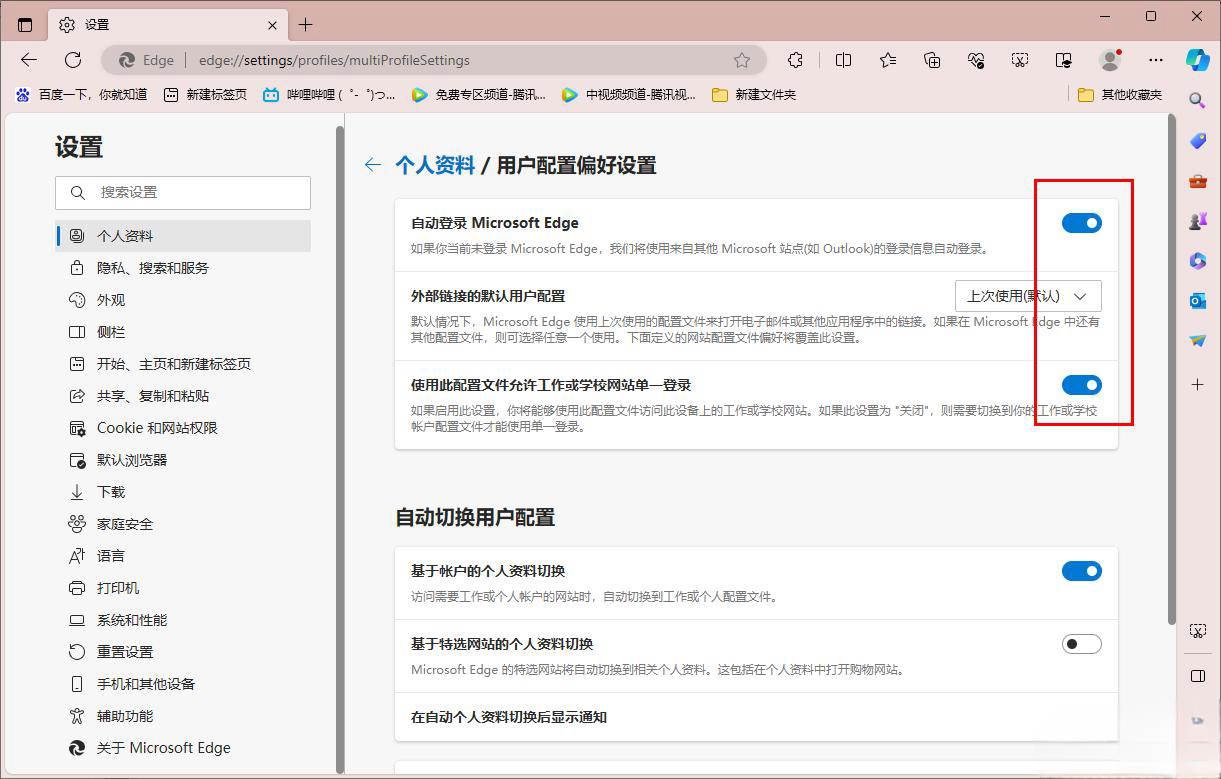Open the Extensions puzzle icon
The height and width of the screenshot is (779, 1221).
coord(795,60)
